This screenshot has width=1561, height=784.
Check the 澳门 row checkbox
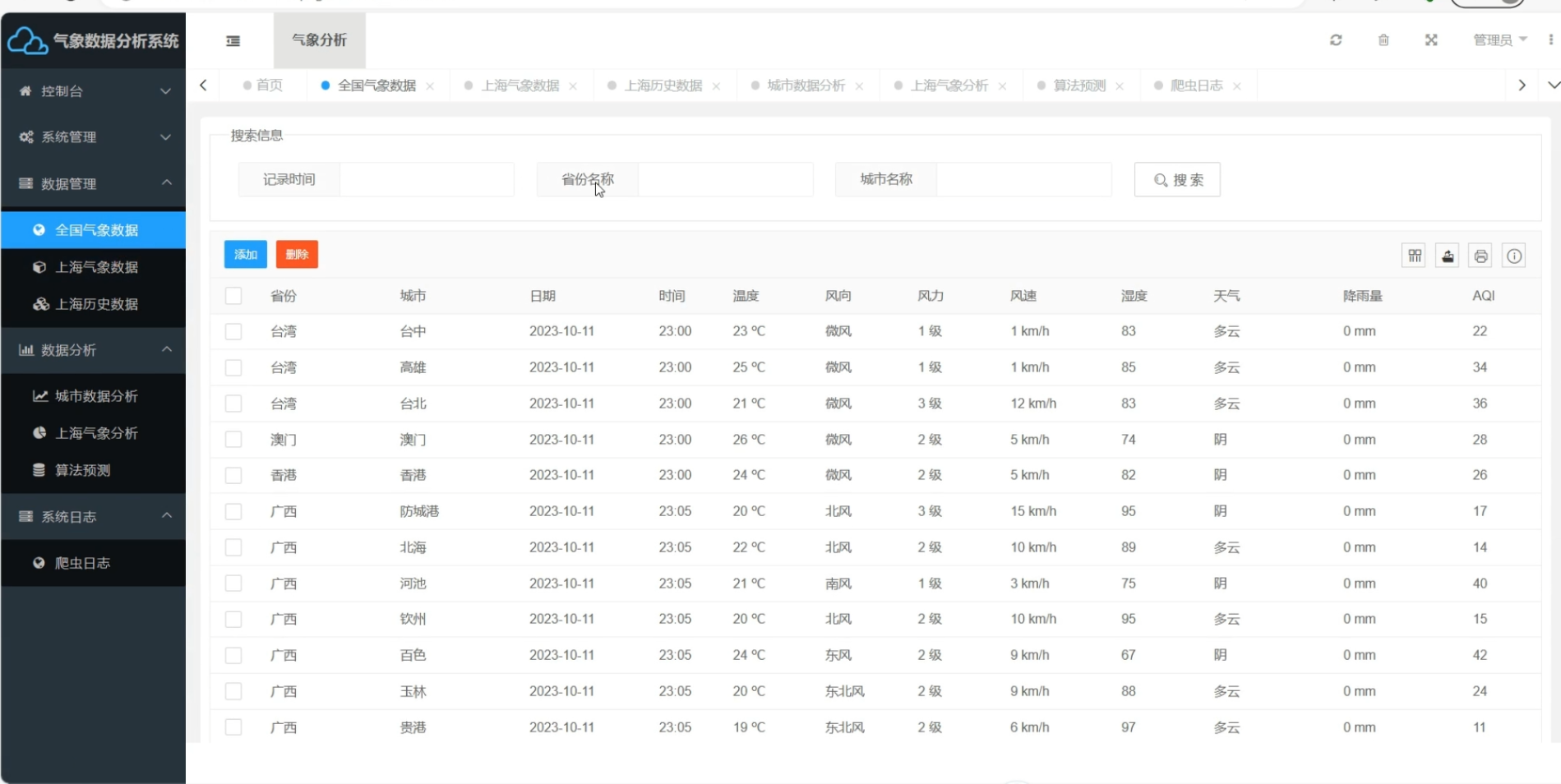[233, 440]
